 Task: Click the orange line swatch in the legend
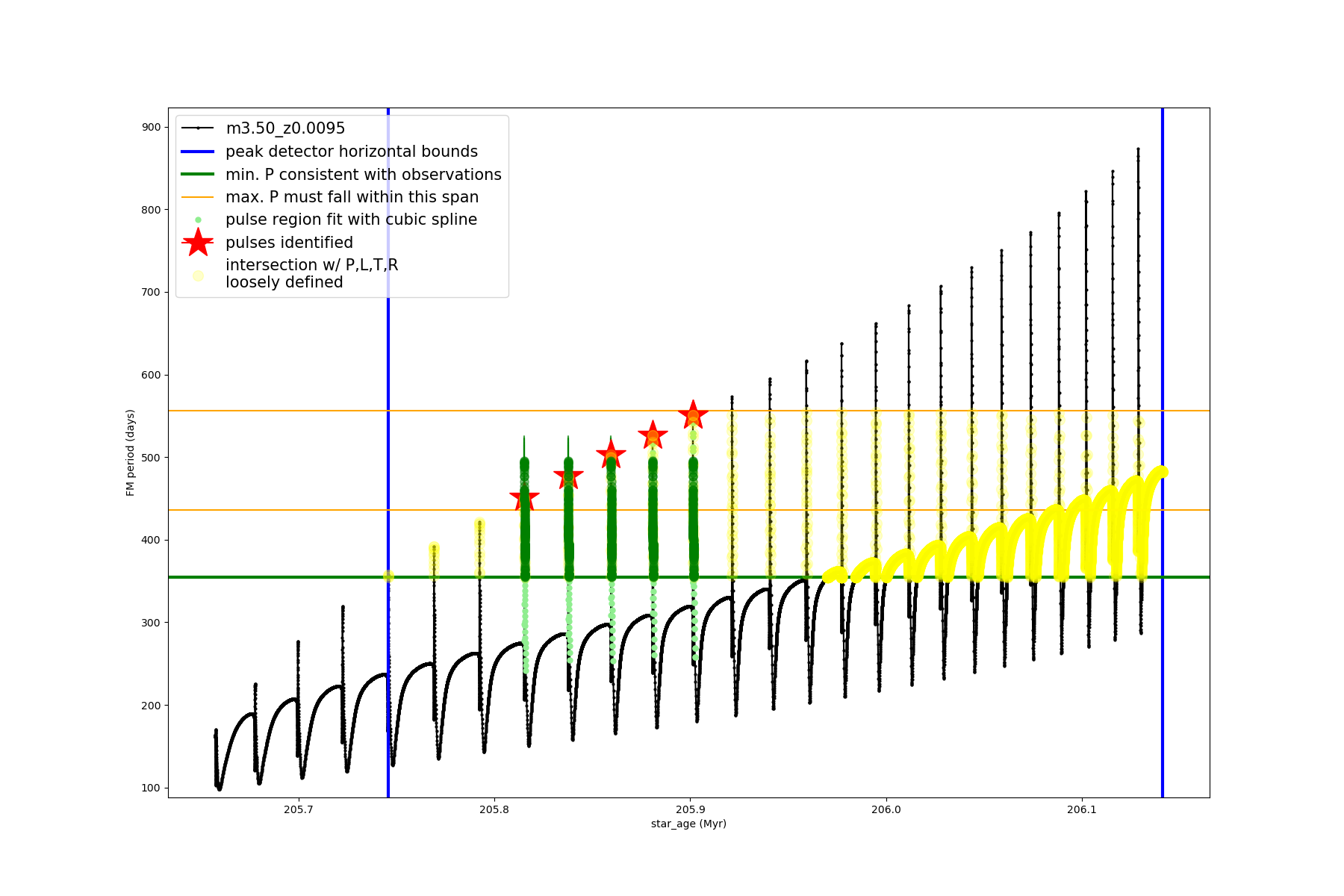point(198,197)
